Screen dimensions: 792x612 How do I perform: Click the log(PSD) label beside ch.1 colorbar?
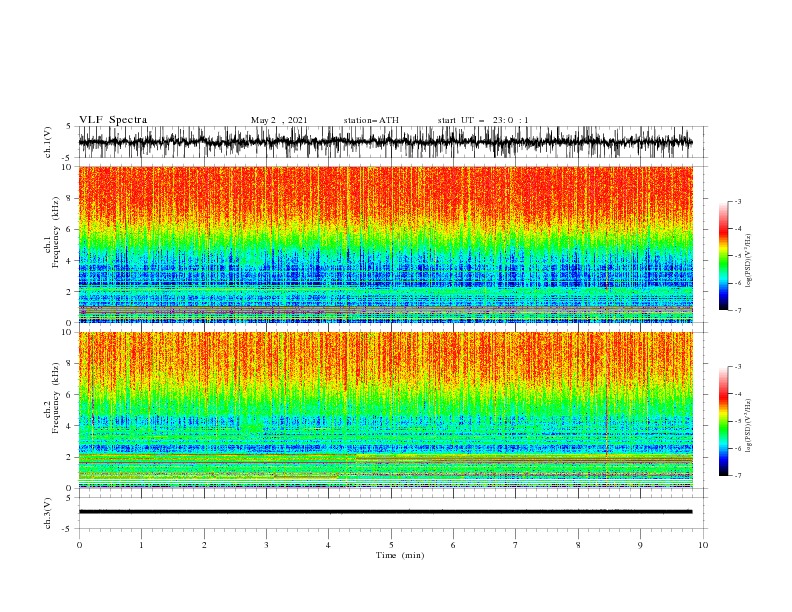749,261
